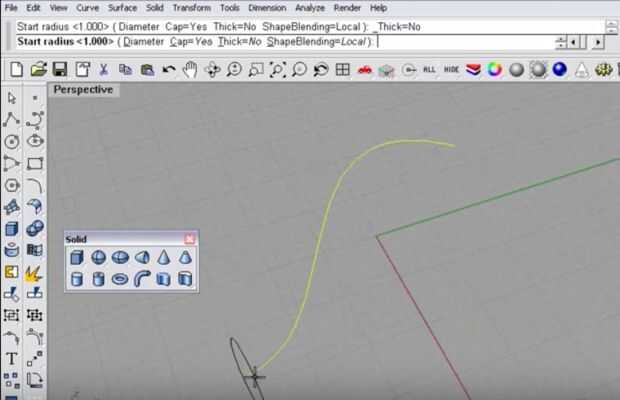Choose the Torus tool in Solid panel
The image size is (620, 400).
coord(120,279)
